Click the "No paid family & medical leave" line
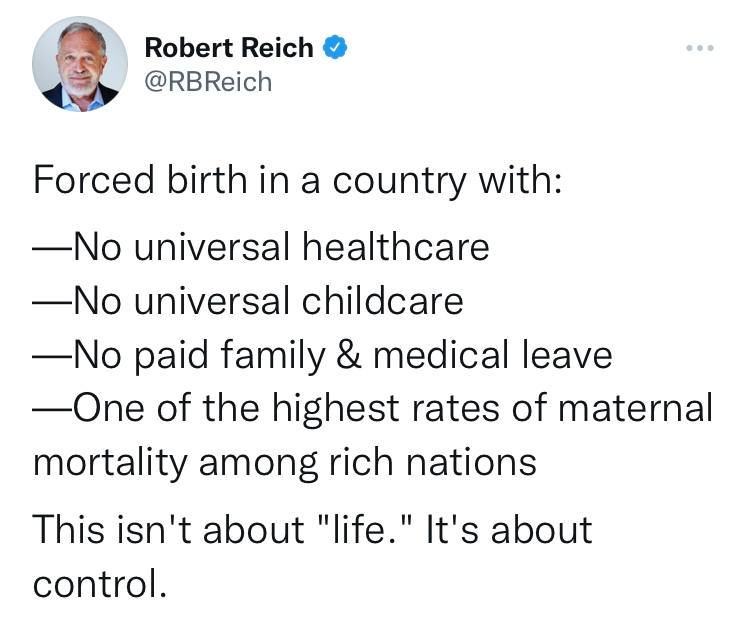 coord(322,355)
